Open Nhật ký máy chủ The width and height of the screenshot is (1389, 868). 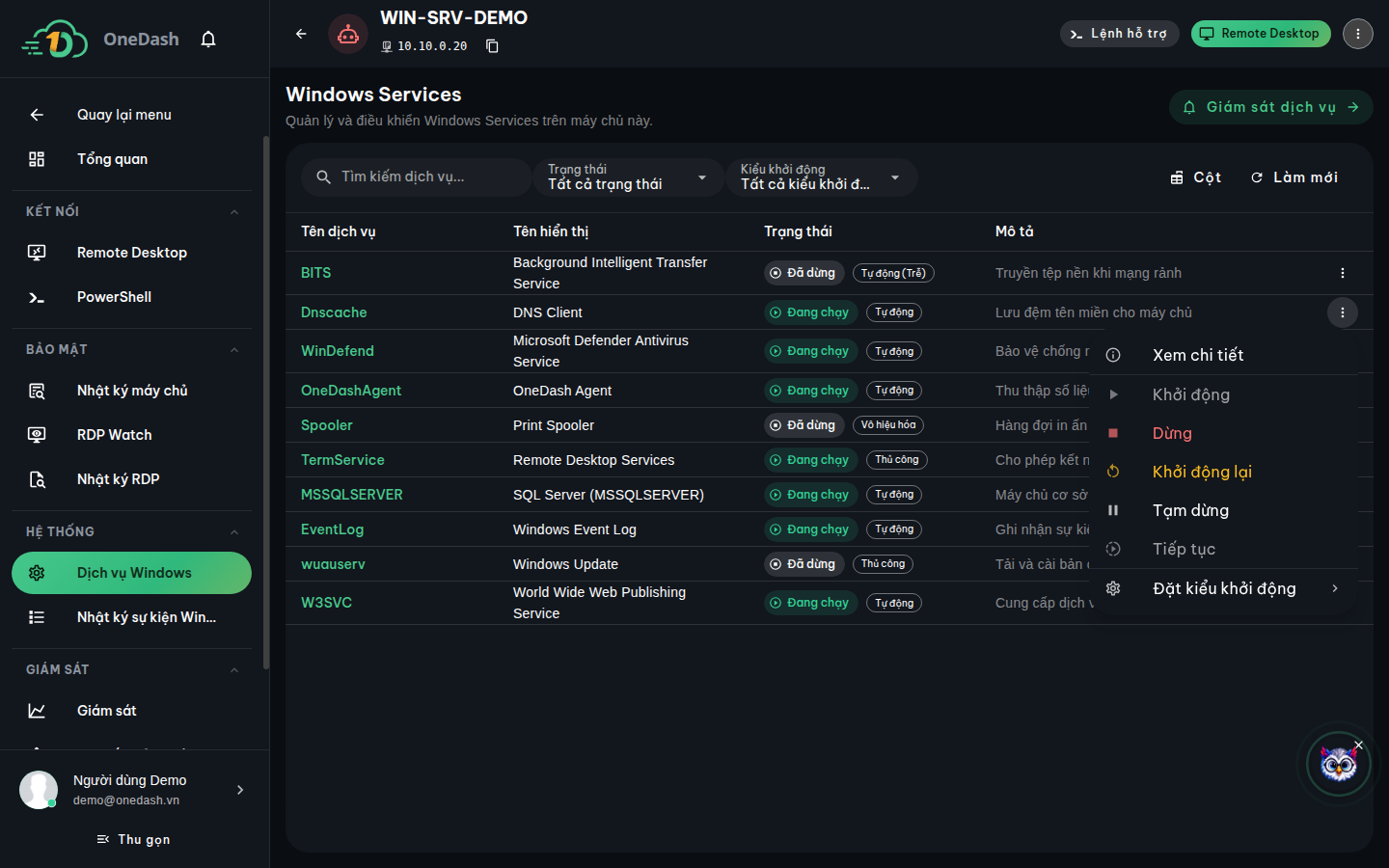point(131,391)
